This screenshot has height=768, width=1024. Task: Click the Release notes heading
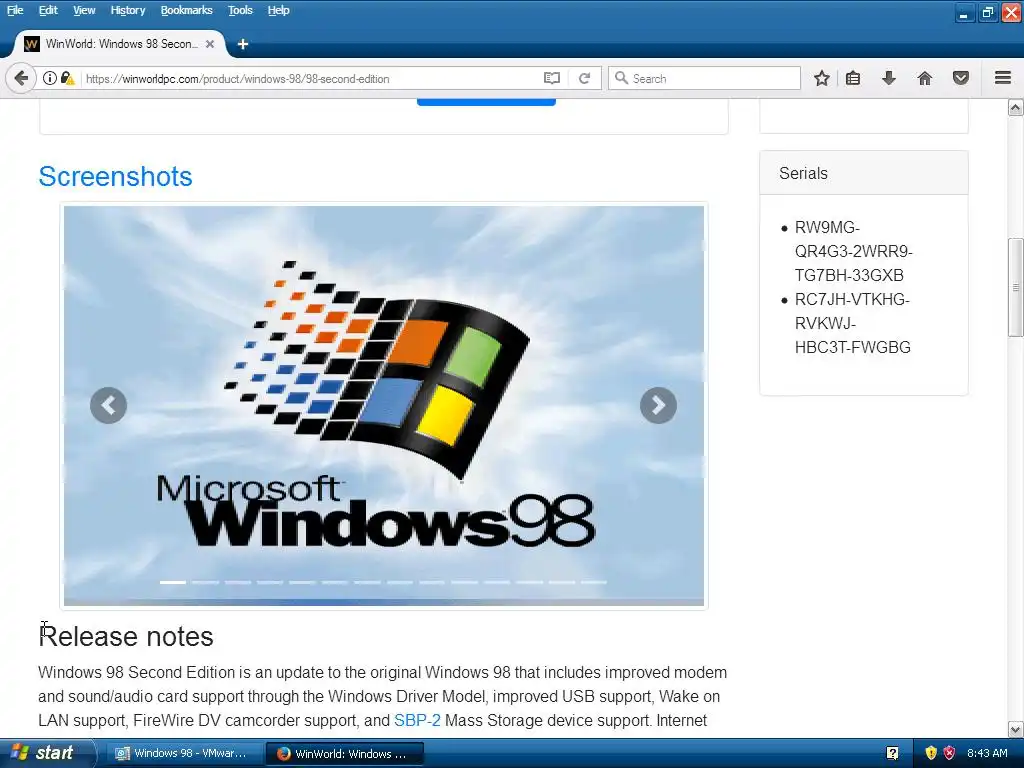point(125,636)
